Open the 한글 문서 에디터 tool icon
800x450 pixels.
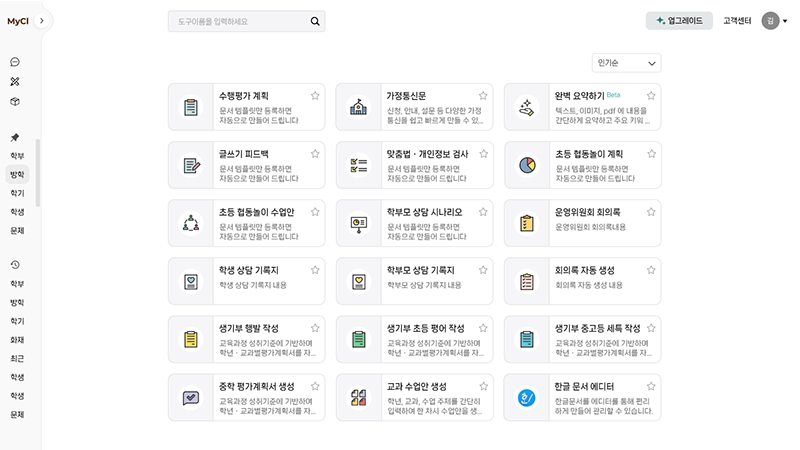pyautogui.click(x=526, y=397)
